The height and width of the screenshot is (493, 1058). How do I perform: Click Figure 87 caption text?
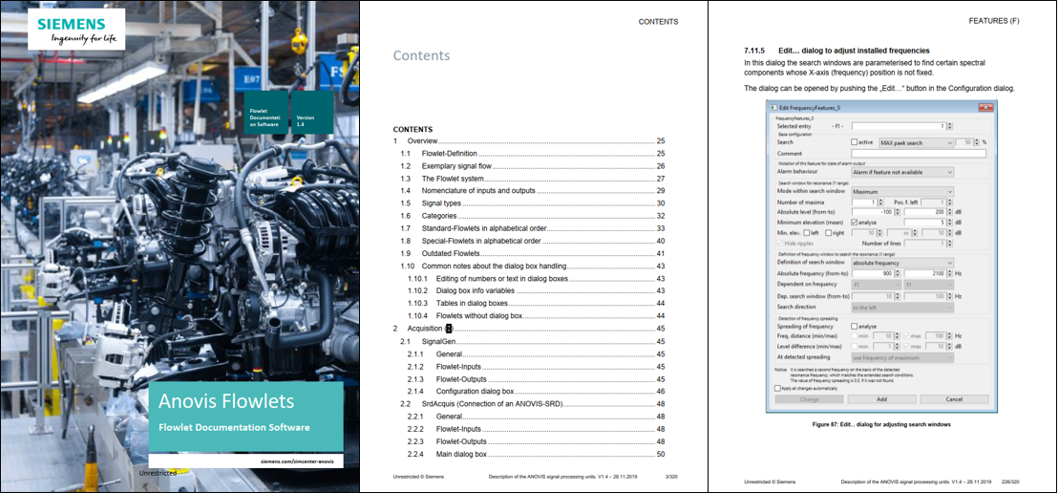coord(883,426)
